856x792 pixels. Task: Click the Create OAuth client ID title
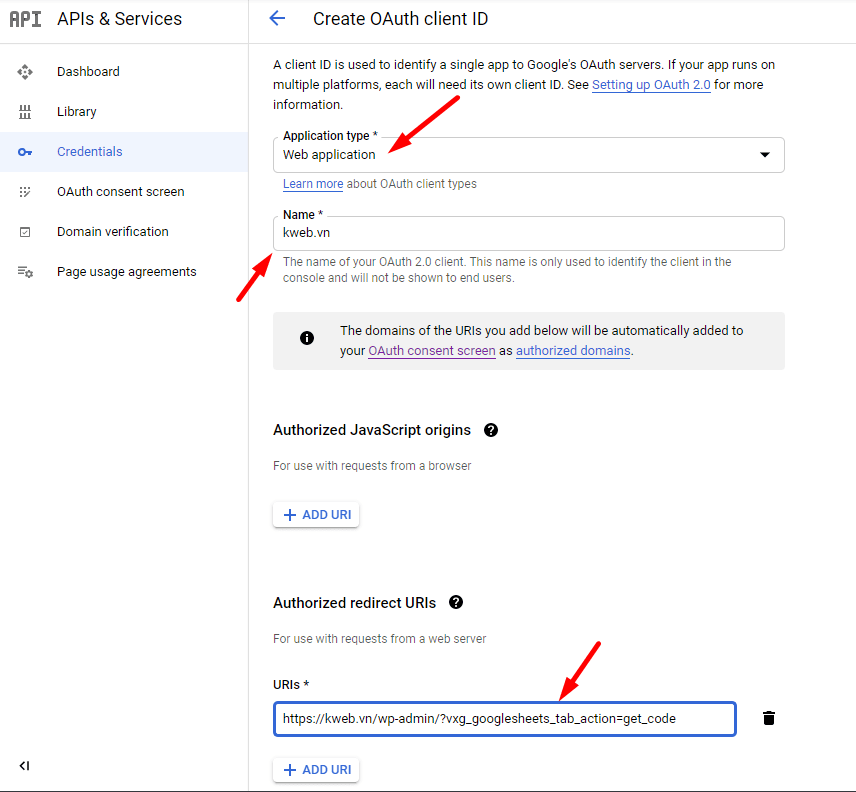coord(400,19)
